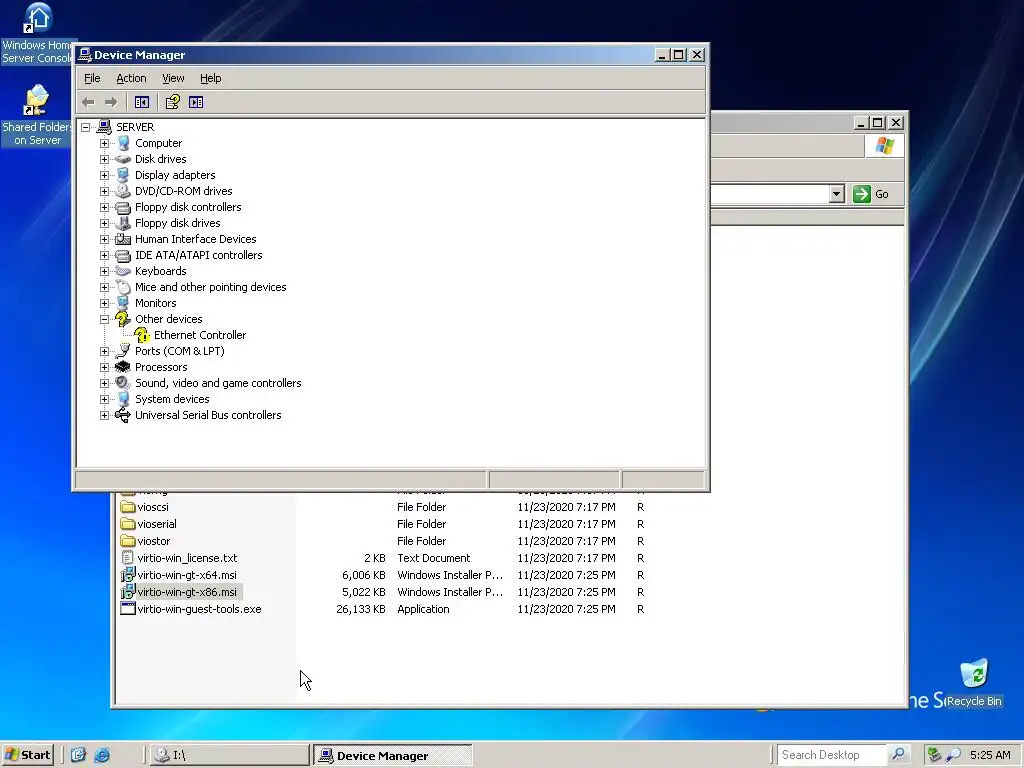Launch Internet Explorer from the quick launch
The height and width of the screenshot is (768, 1024).
(102, 755)
